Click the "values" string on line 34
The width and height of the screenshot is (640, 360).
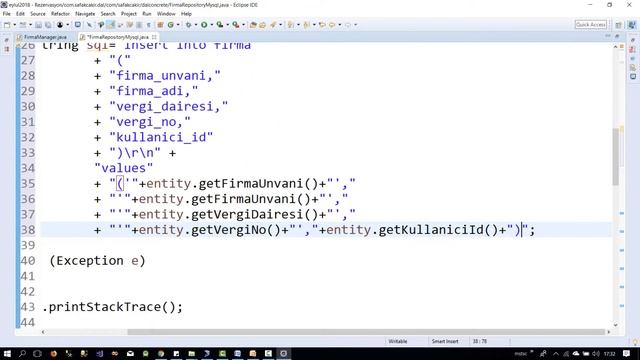point(124,168)
